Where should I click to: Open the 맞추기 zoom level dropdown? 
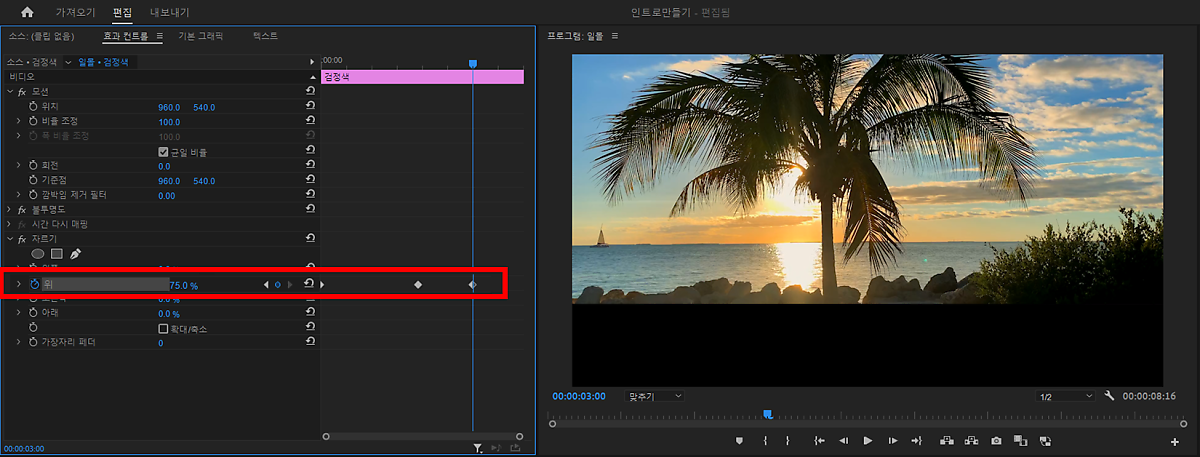654,396
